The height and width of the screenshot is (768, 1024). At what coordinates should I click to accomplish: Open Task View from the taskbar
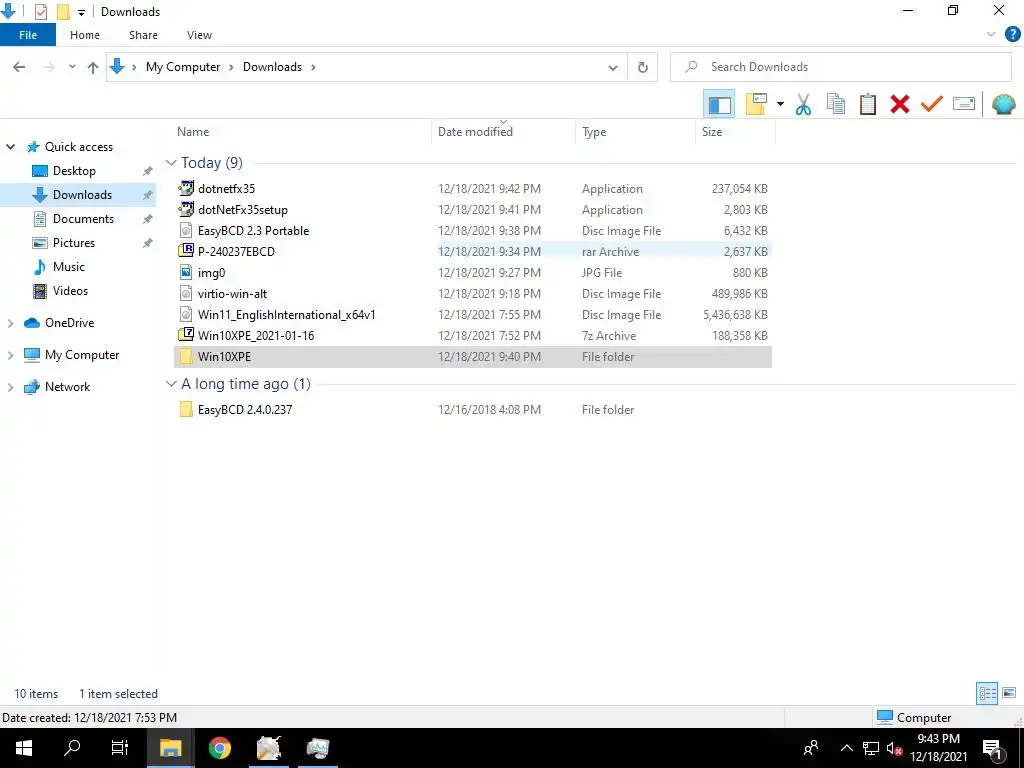point(120,748)
